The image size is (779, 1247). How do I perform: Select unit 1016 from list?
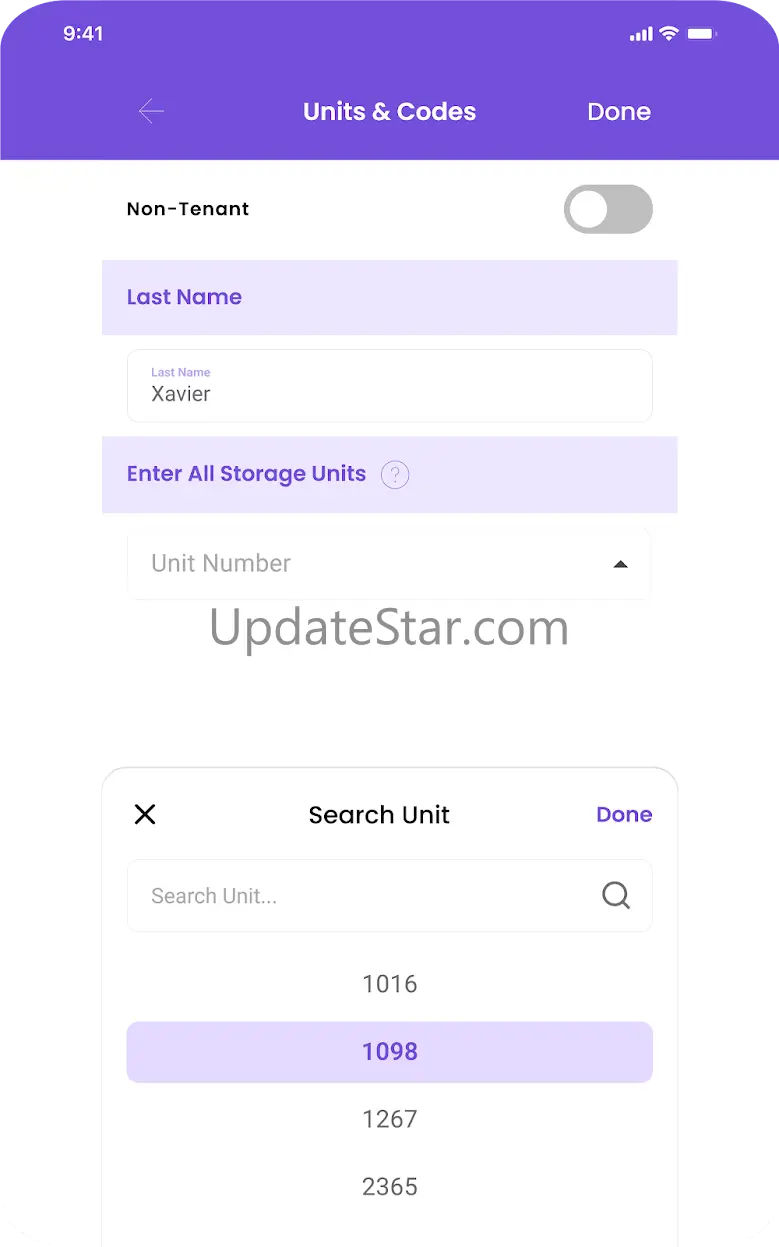point(389,984)
